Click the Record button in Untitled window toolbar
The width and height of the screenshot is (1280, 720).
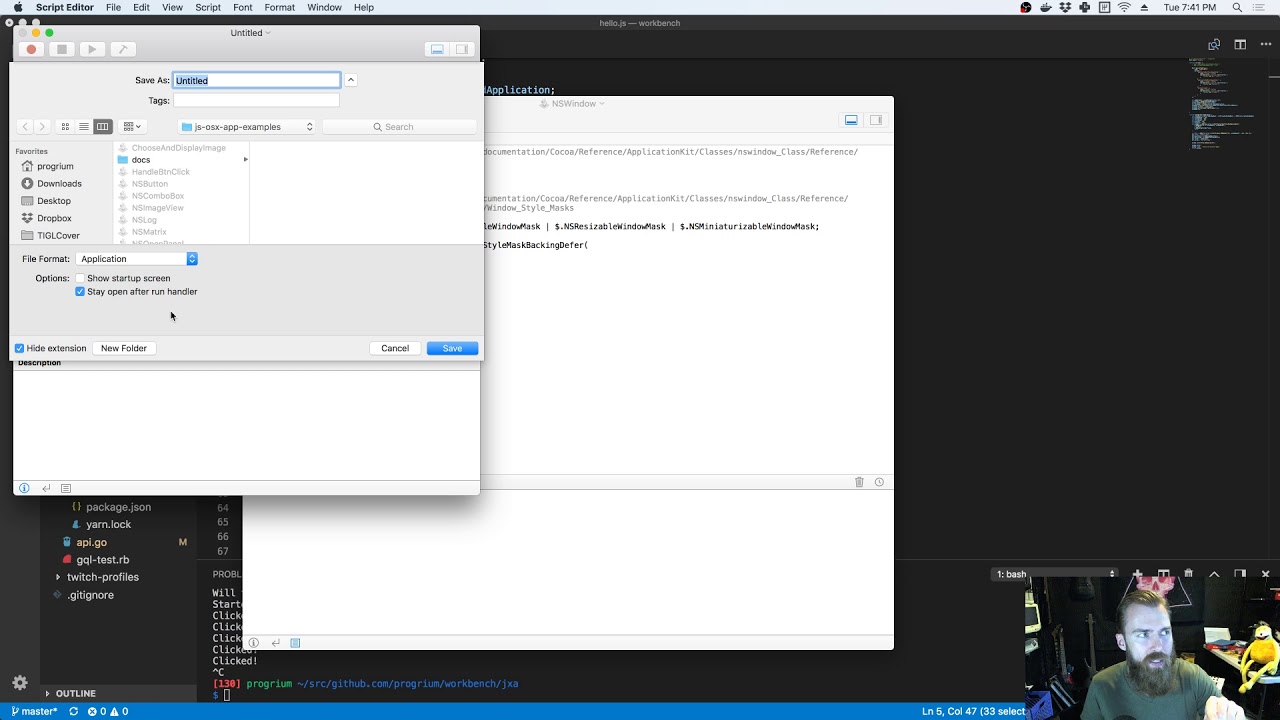pyautogui.click(x=31, y=49)
